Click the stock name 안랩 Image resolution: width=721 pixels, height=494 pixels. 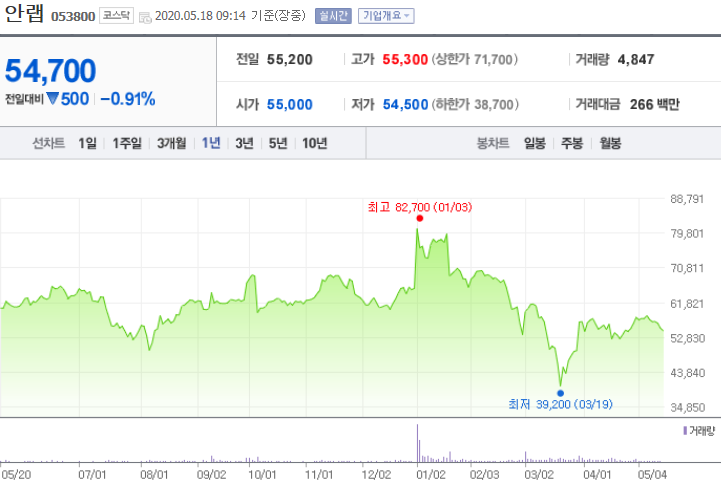[x=24, y=14]
